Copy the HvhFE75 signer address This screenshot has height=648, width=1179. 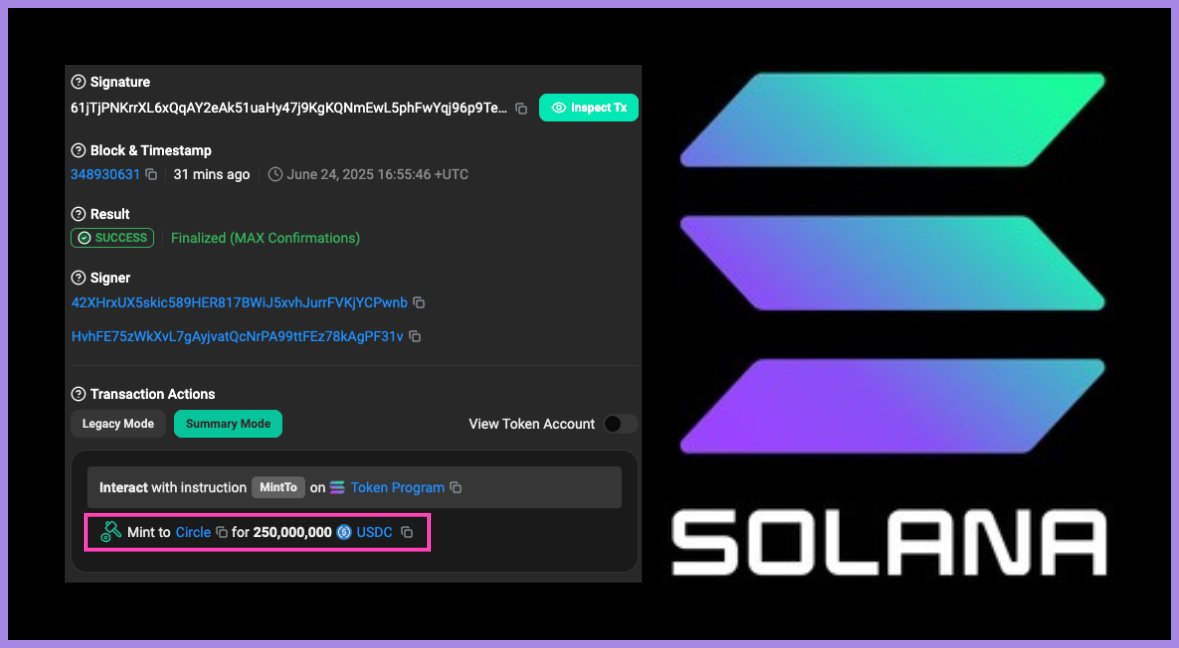tap(414, 336)
